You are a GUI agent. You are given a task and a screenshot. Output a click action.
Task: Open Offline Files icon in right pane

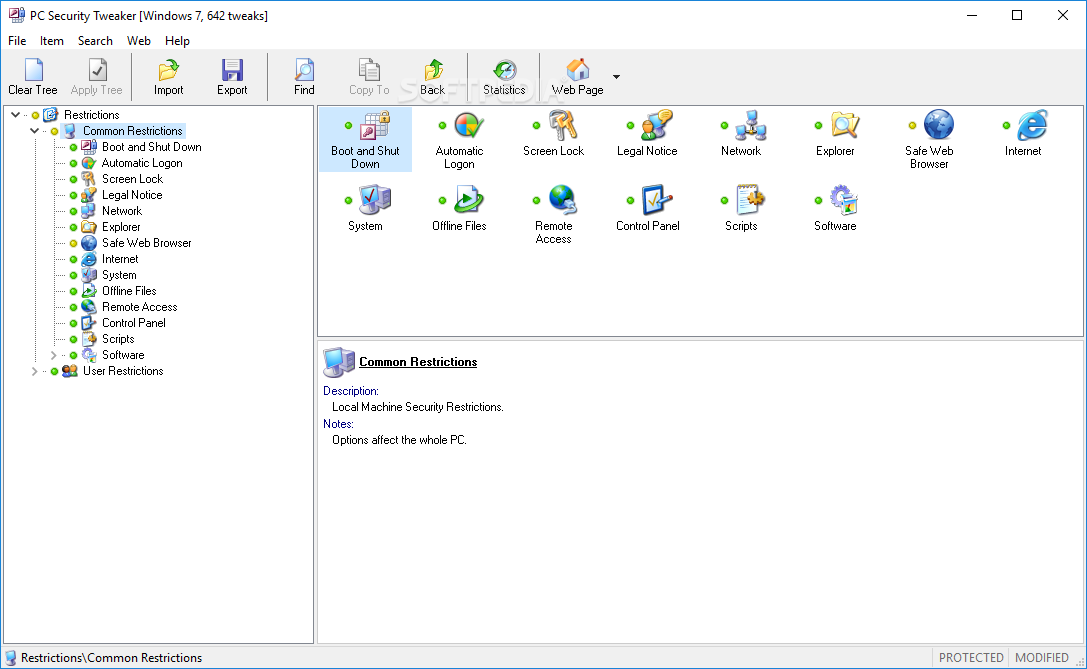[x=469, y=200]
